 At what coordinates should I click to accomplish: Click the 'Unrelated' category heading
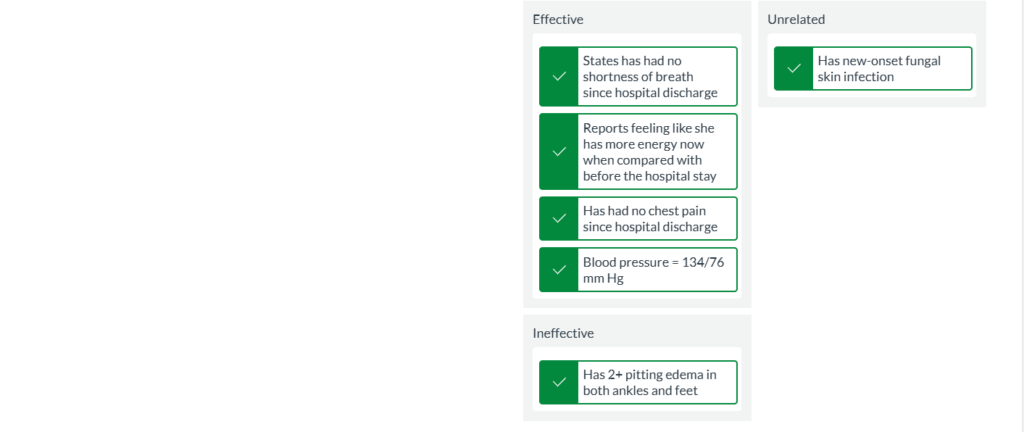tap(796, 19)
